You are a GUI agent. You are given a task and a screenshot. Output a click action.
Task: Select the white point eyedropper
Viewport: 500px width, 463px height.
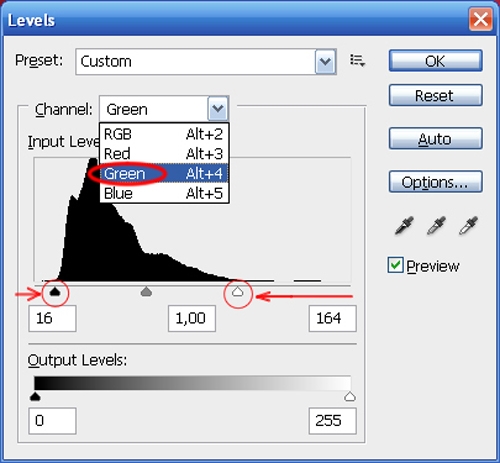[x=468, y=225]
